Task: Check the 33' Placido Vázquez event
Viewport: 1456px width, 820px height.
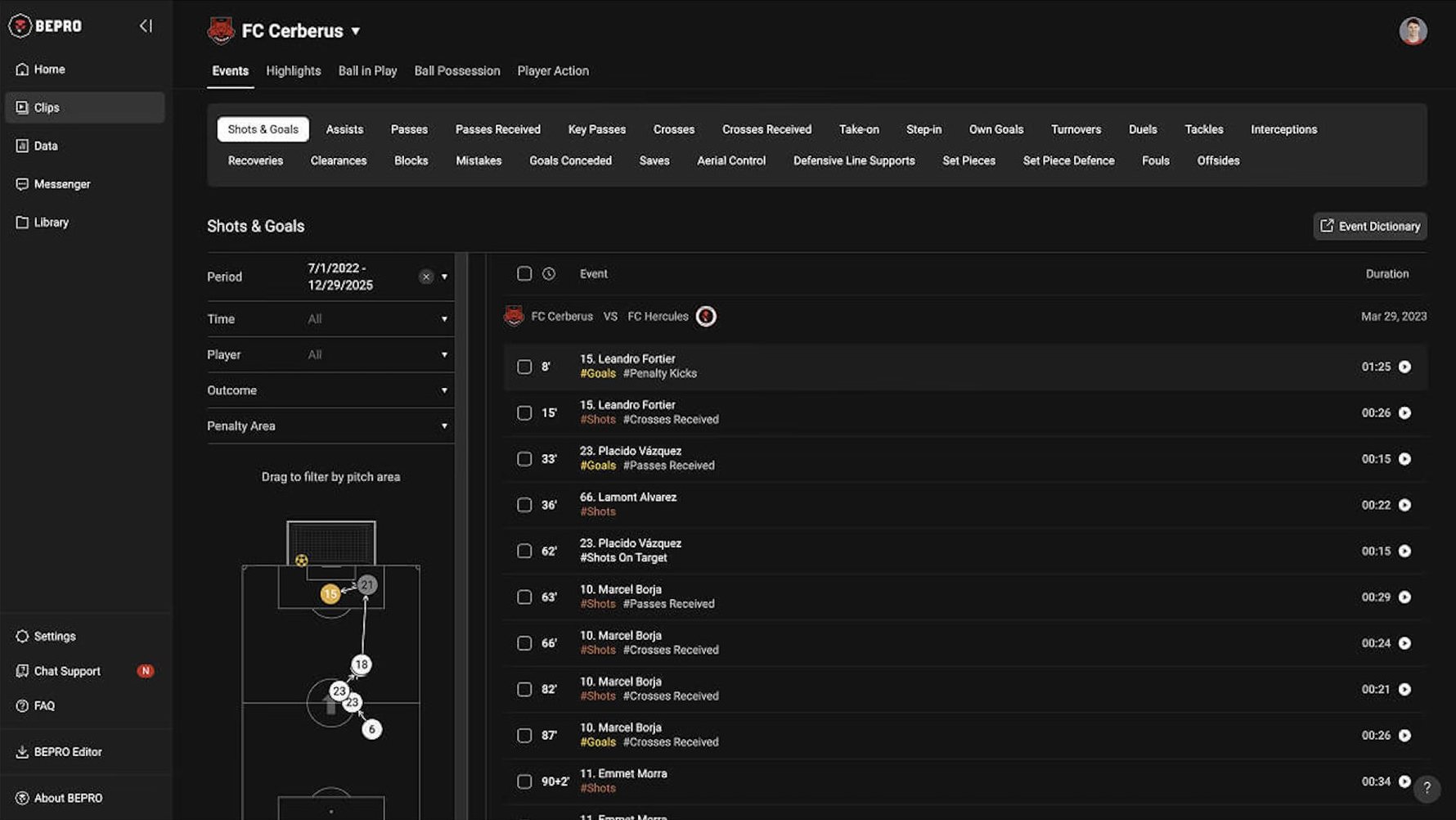Action: tap(524, 459)
